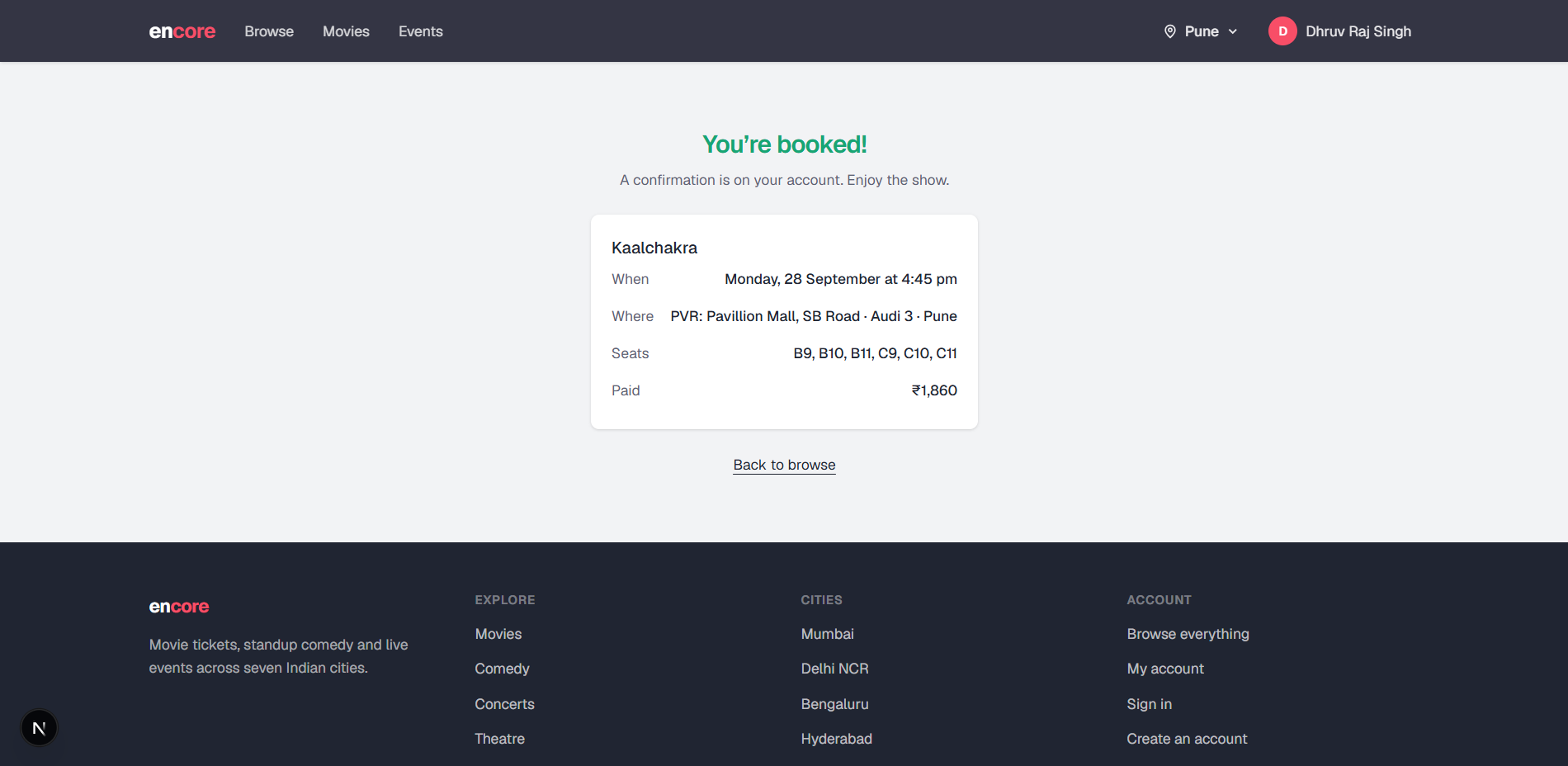Choose Hyderabad in footer cities
The height and width of the screenshot is (766, 1568).
point(836,739)
